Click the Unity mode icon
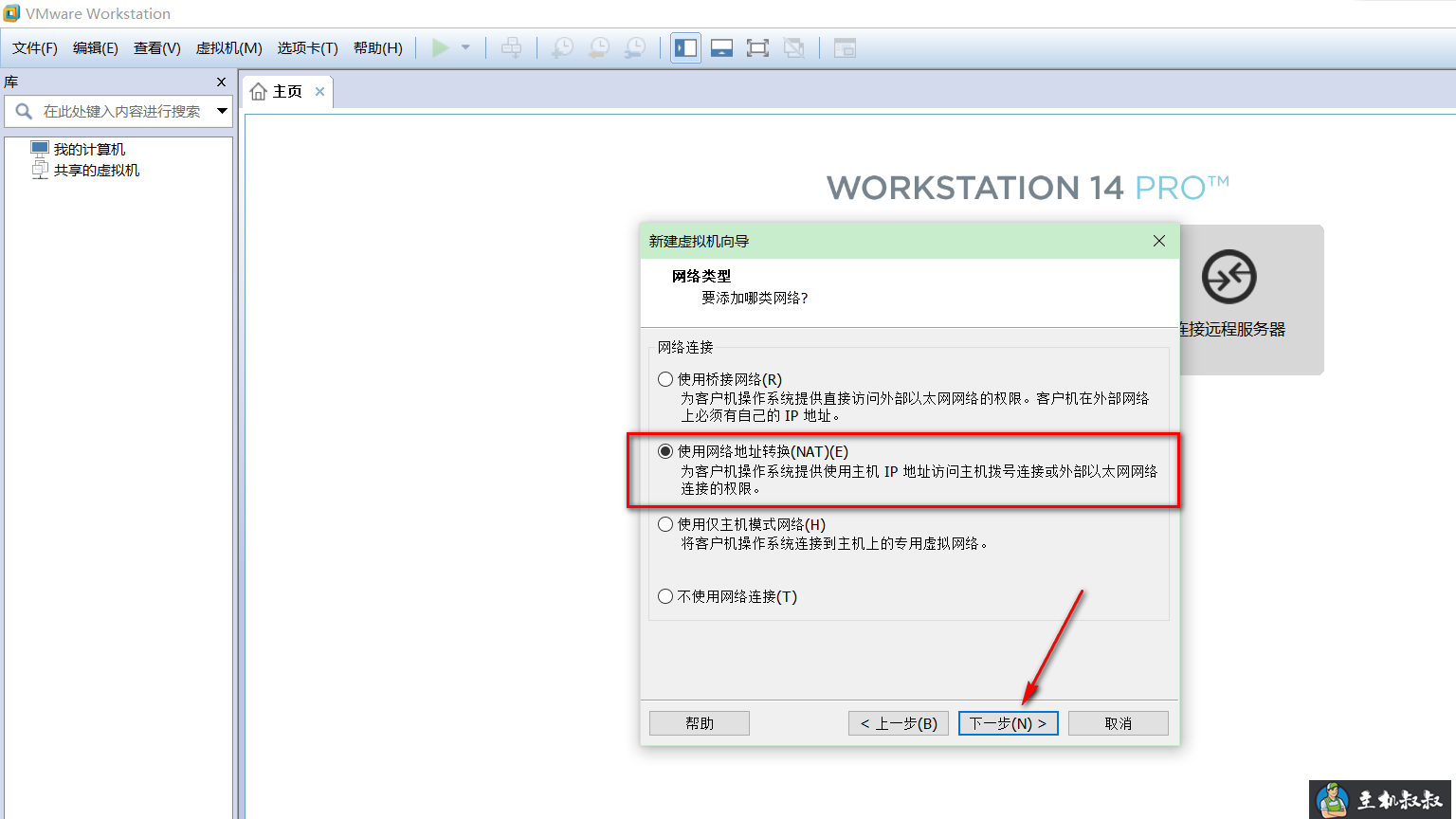The width and height of the screenshot is (1456, 819). [x=794, y=47]
